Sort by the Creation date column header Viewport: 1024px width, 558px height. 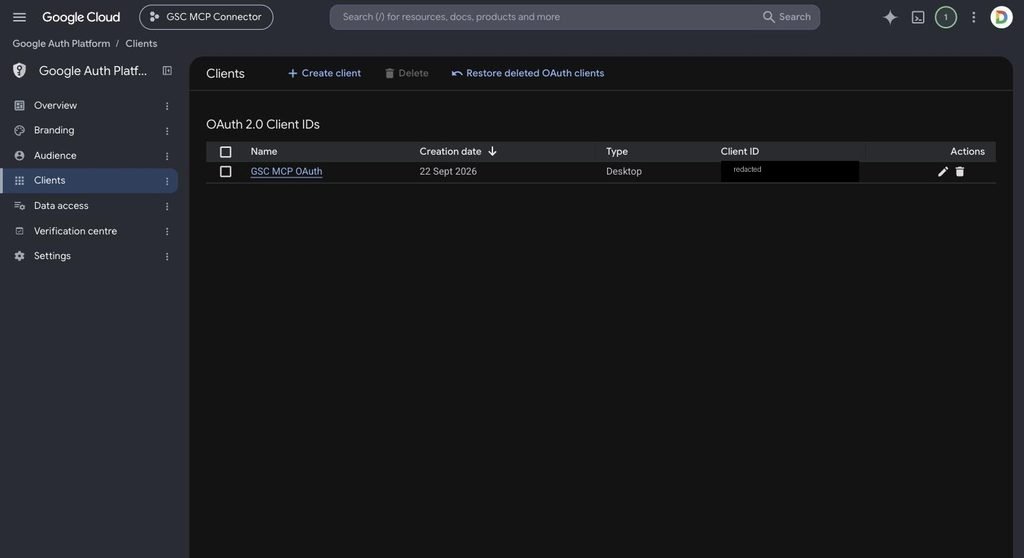click(x=450, y=151)
